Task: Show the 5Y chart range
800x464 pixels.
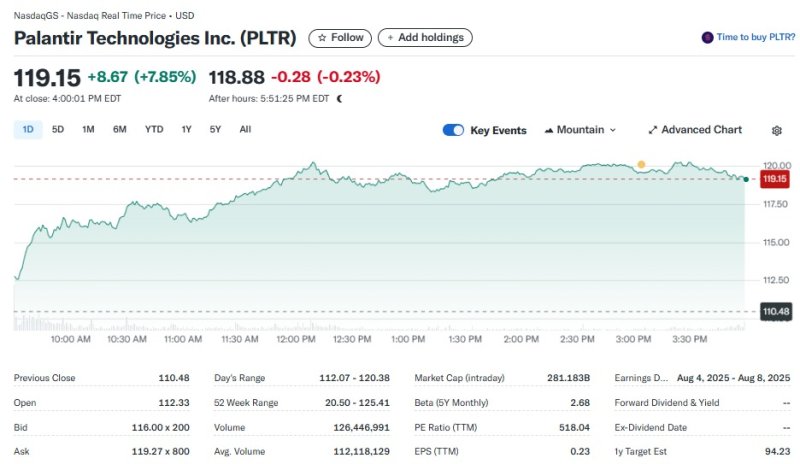Action: (215, 129)
